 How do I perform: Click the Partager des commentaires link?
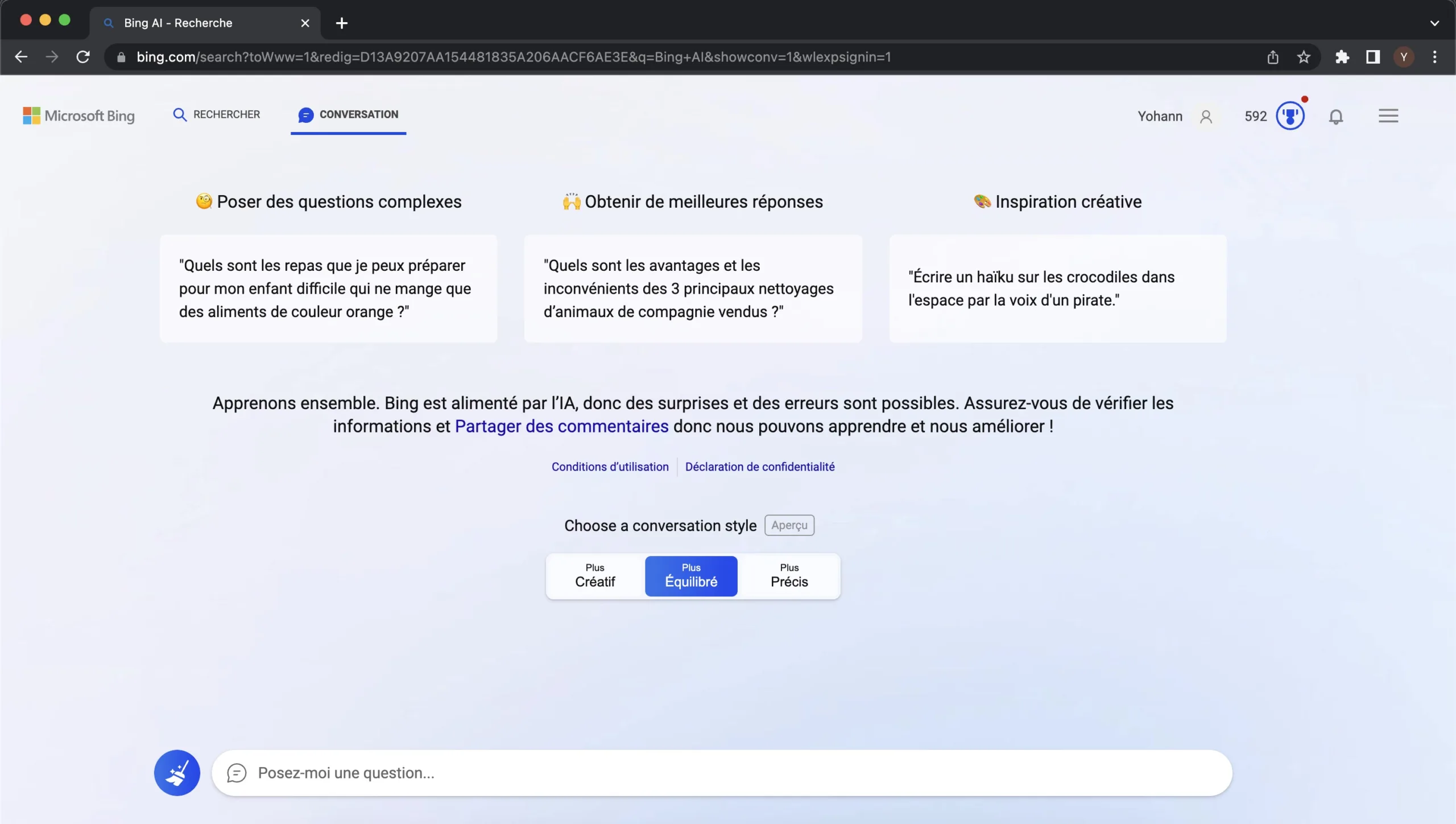point(562,426)
